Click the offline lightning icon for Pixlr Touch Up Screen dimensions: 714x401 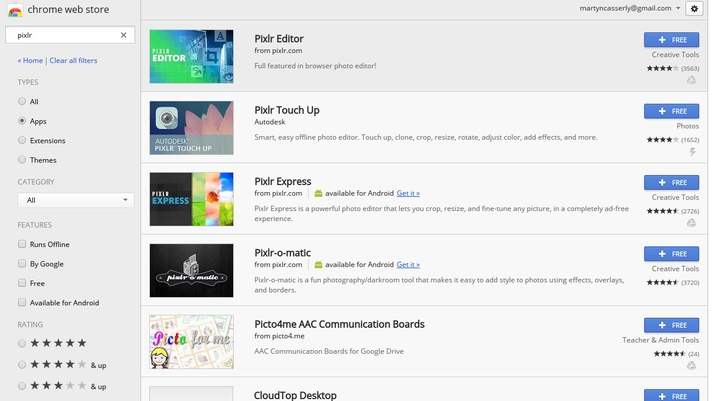pos(692,152)
